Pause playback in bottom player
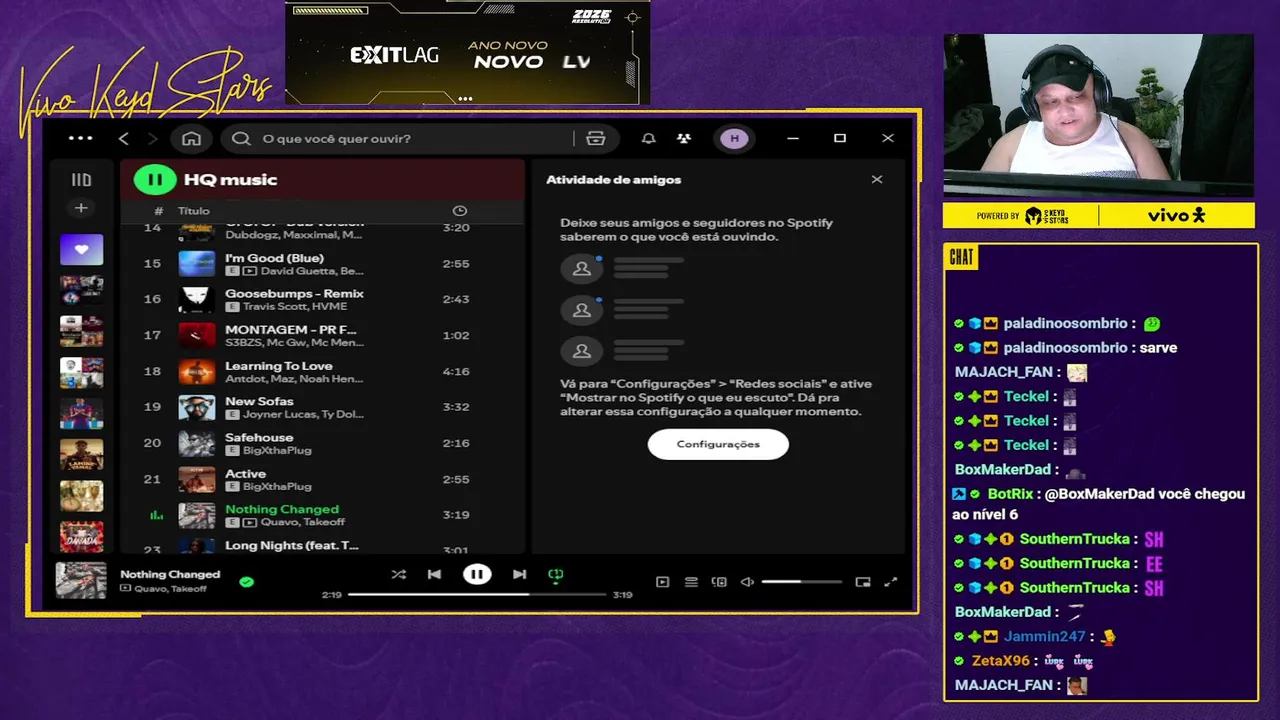The height and width of the screenshot is (720, 1280). 477,574
